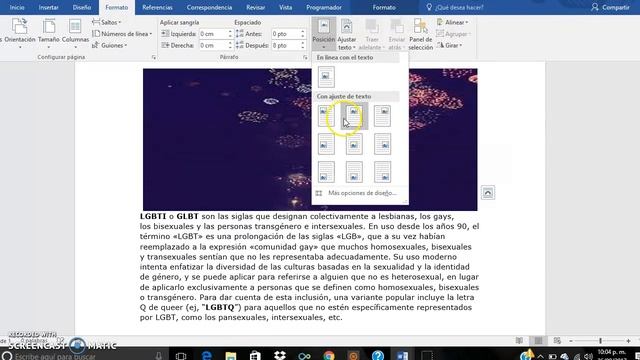Select bottom-left text wrapping position

(x=326, y=172)
